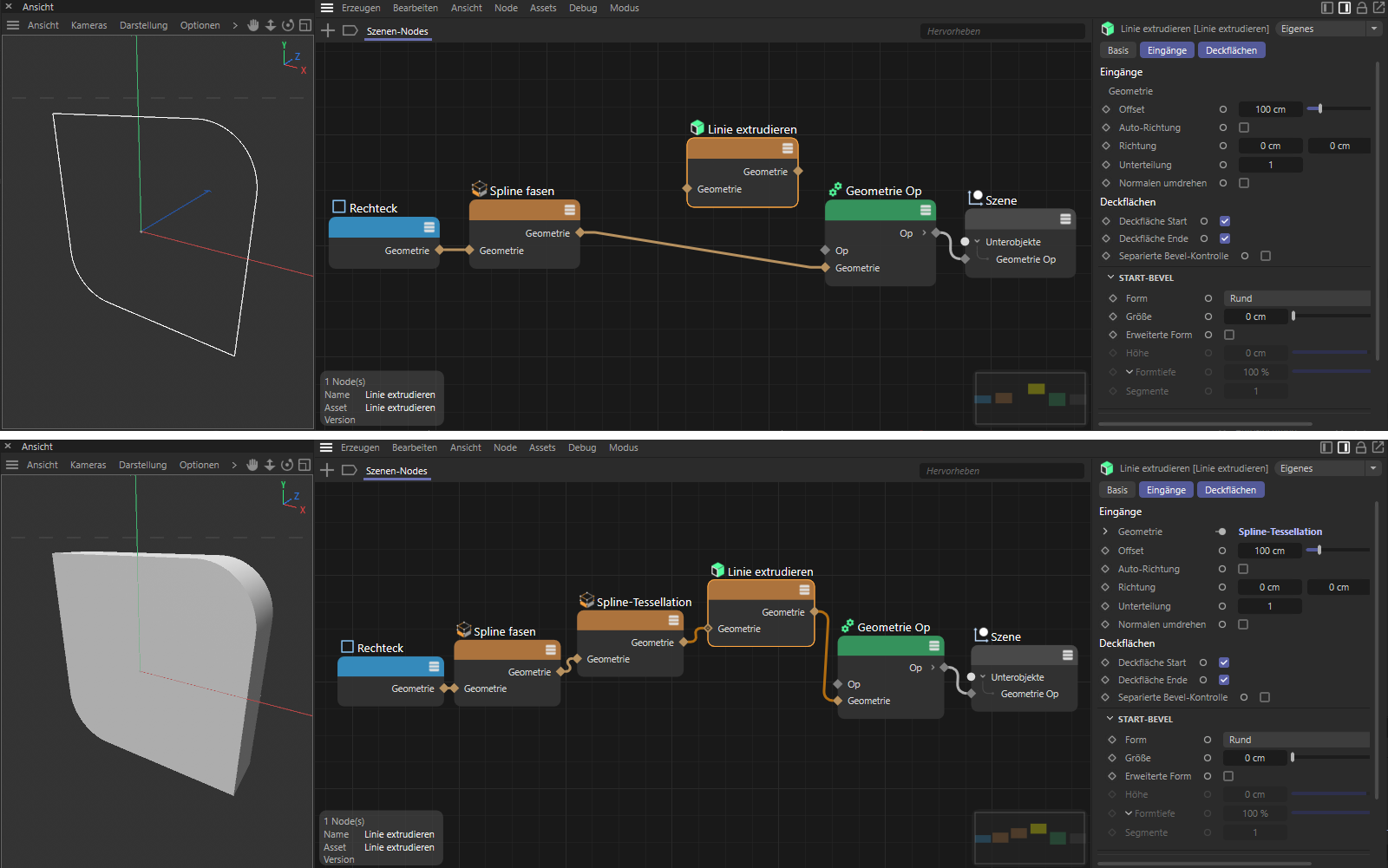The height and width of the screenshot is (868, 1388).
Task: Click the open-in-new-window icon in lower attribute panel
Action: pyautogui.click(x=1378, y=447)
